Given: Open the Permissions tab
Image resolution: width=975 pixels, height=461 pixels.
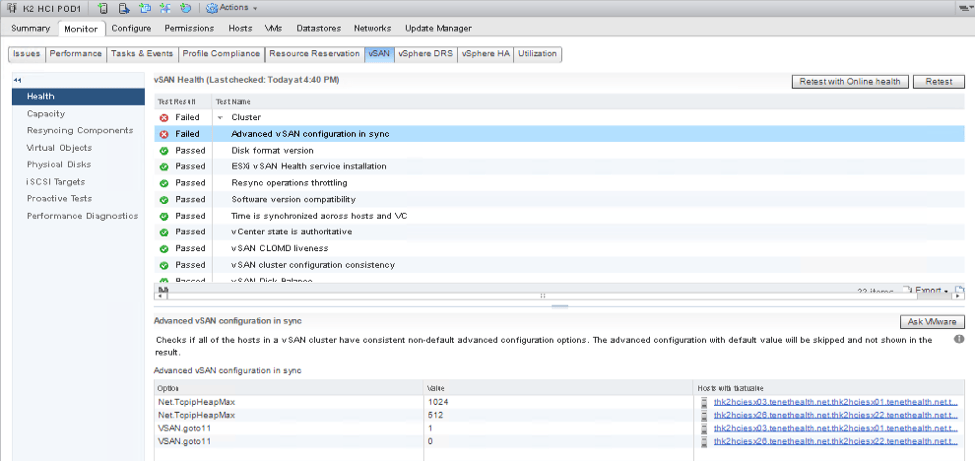Looking at the screenshot, I should 189,29.
